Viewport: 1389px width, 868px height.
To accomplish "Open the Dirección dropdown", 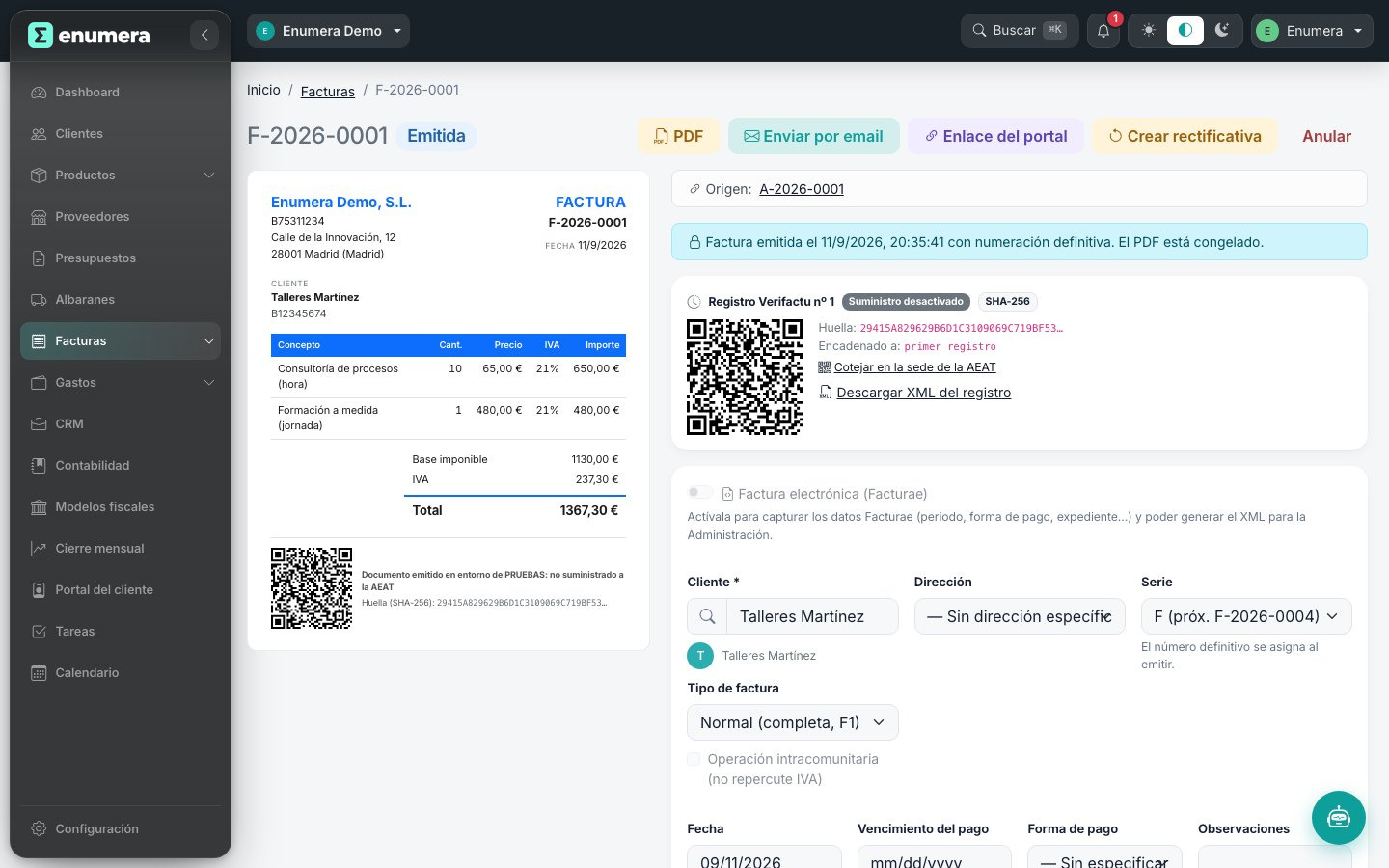I will [1020, 616].
